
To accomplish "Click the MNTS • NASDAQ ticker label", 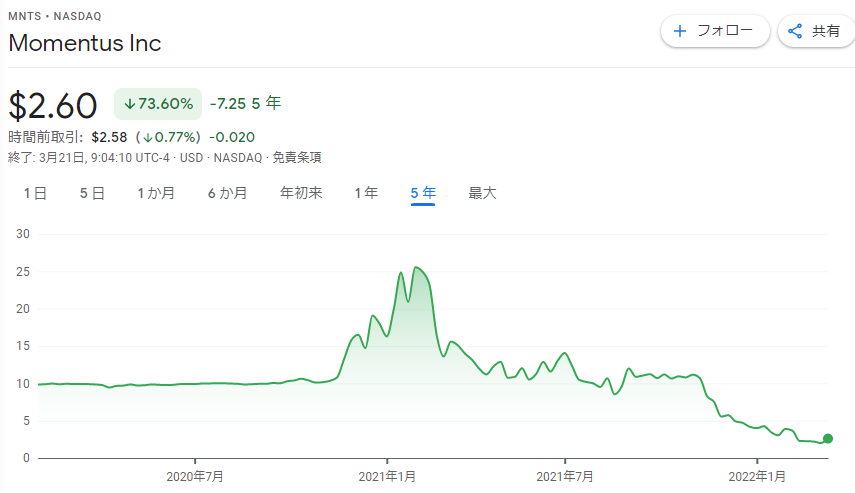I will (55, 16).
